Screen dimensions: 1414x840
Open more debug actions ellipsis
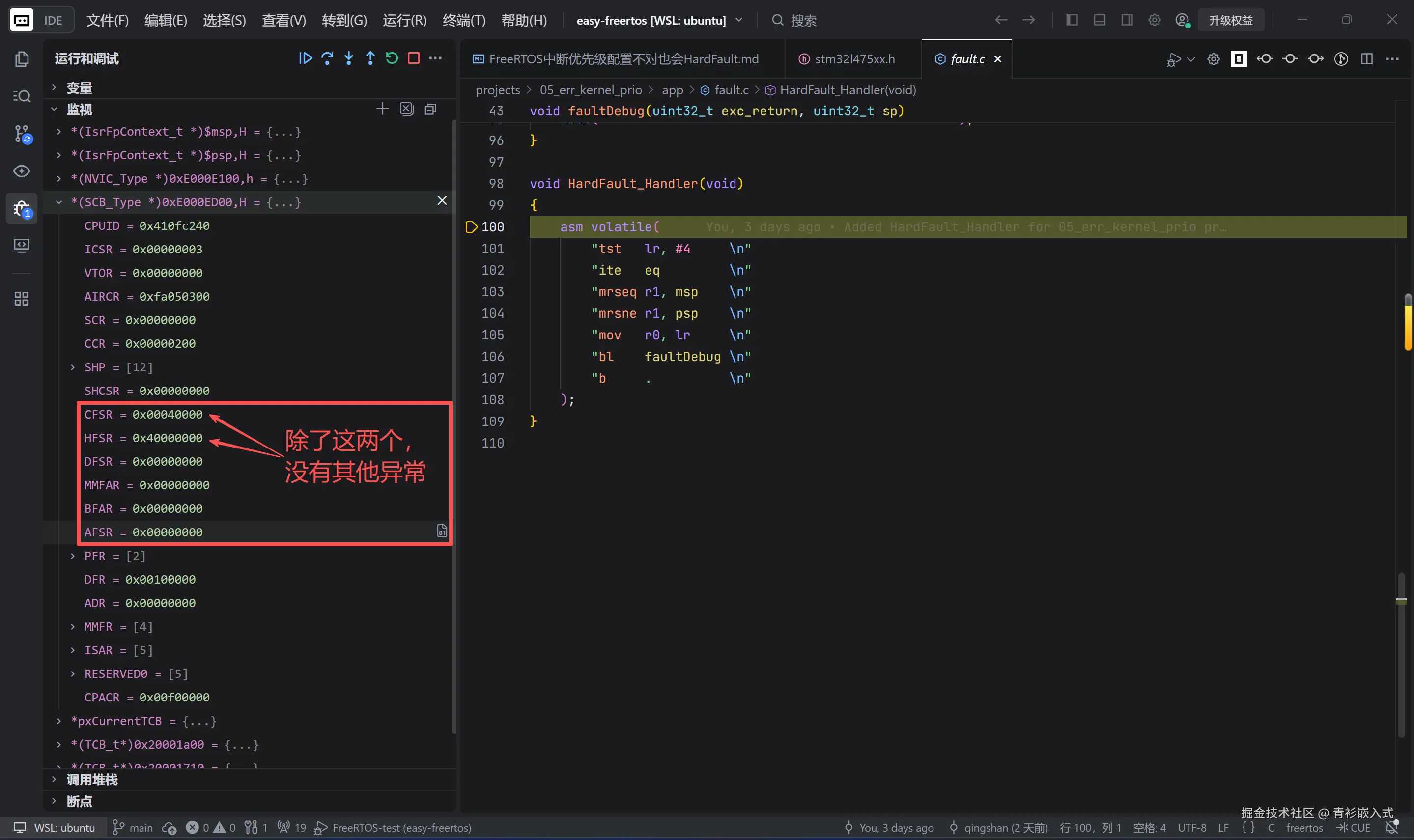(x=435, y=58)
